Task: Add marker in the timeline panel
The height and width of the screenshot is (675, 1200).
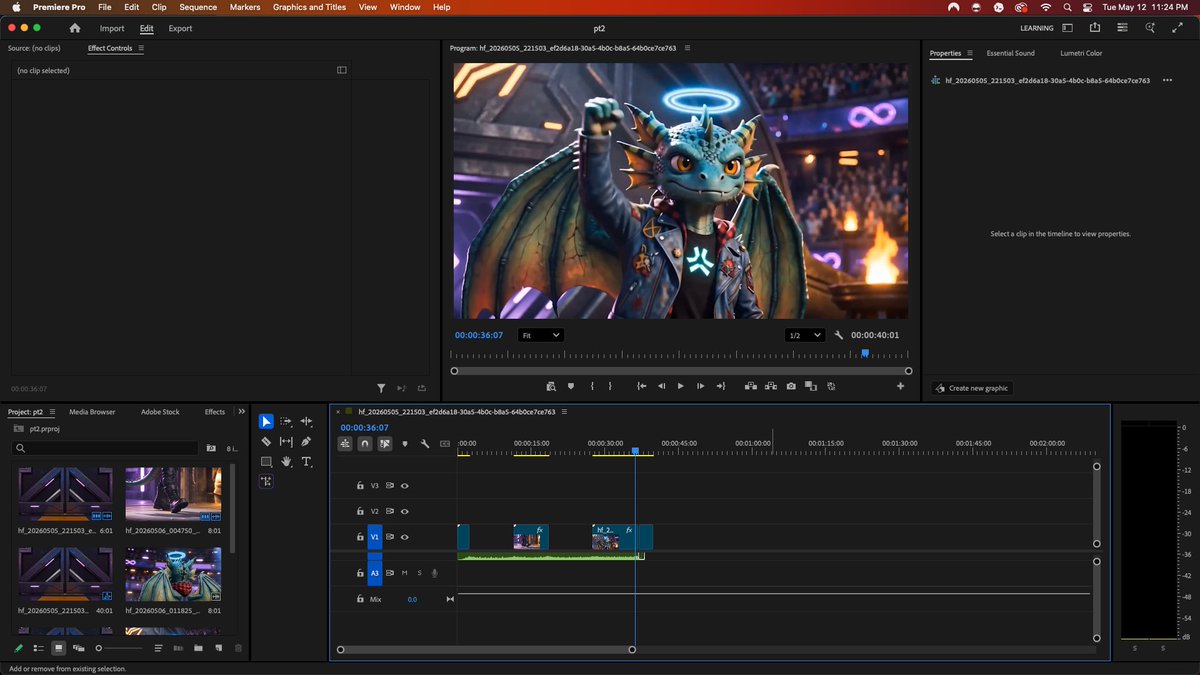Action: pyautogui.click(x=405, y=444)
